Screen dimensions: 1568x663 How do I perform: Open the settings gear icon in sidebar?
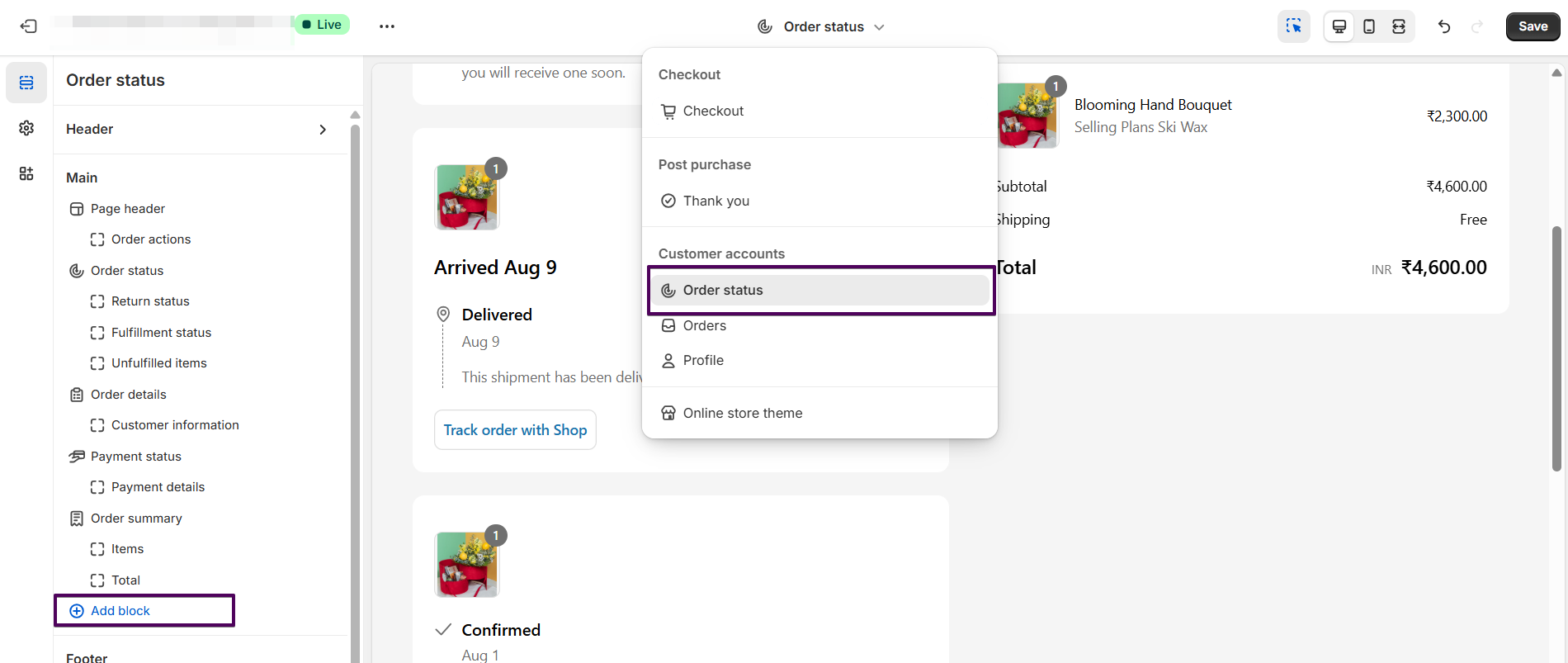(x=26, y=128)
